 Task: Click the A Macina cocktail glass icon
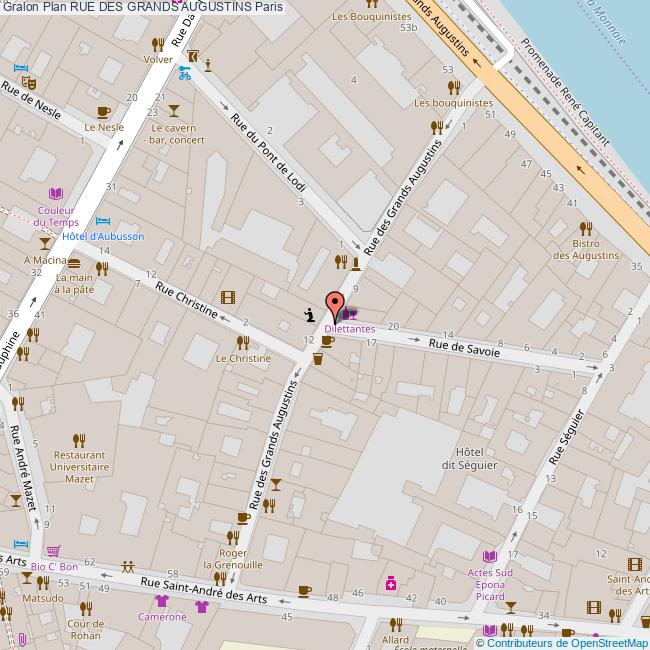(46, 243)
